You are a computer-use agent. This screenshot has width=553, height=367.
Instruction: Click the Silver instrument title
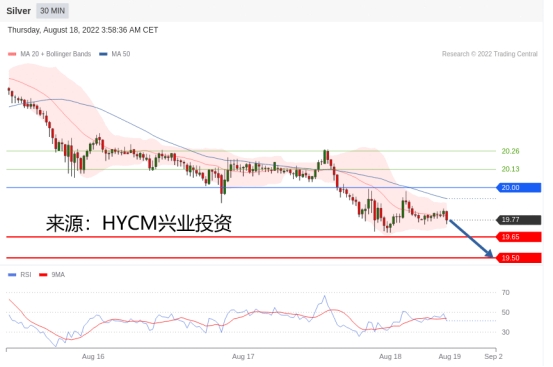coord(18,11)
